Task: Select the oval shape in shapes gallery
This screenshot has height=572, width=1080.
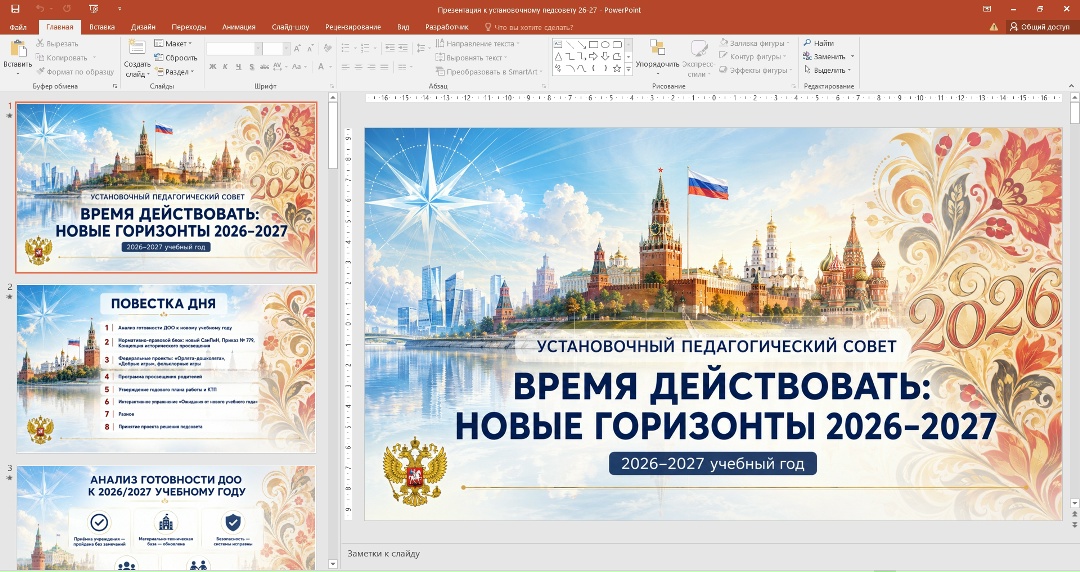Action: (605, 44)
